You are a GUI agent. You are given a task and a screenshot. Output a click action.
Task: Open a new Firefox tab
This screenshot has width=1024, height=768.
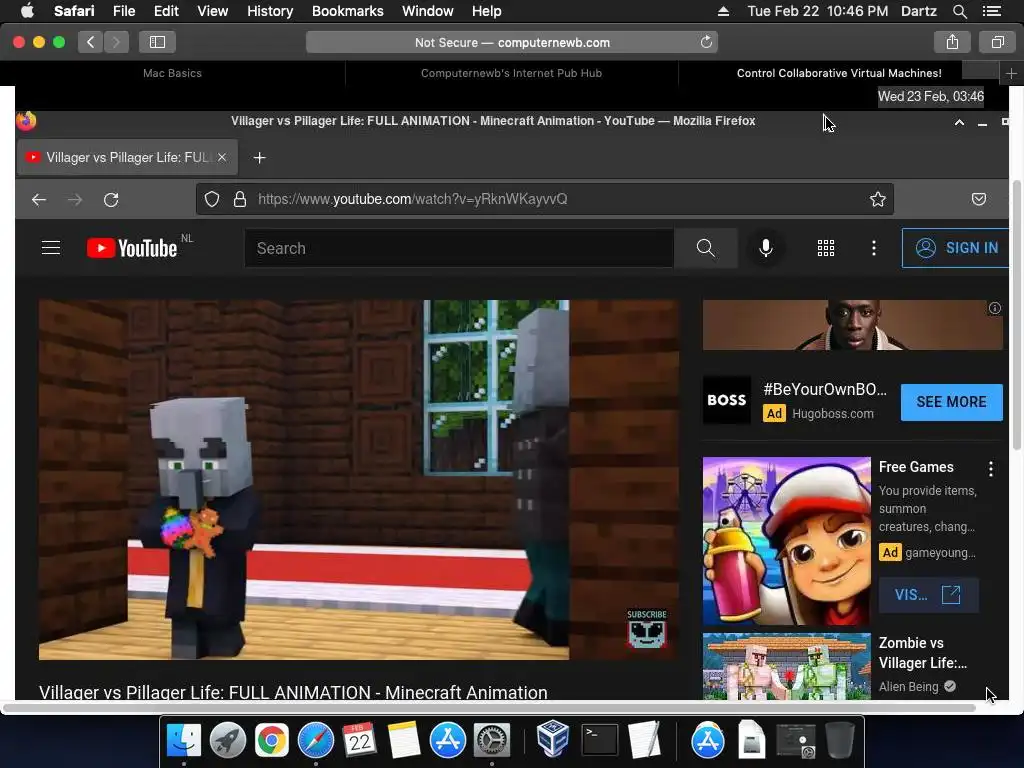pyautogui.click(x=259, y=157)
